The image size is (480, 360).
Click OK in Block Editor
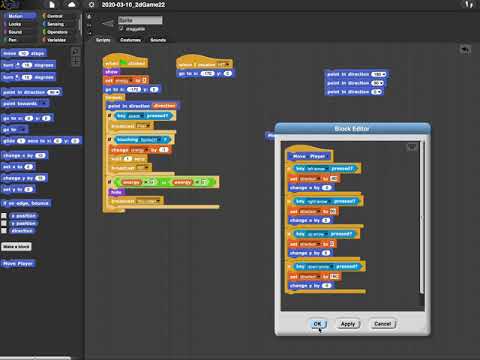point(318,324)
